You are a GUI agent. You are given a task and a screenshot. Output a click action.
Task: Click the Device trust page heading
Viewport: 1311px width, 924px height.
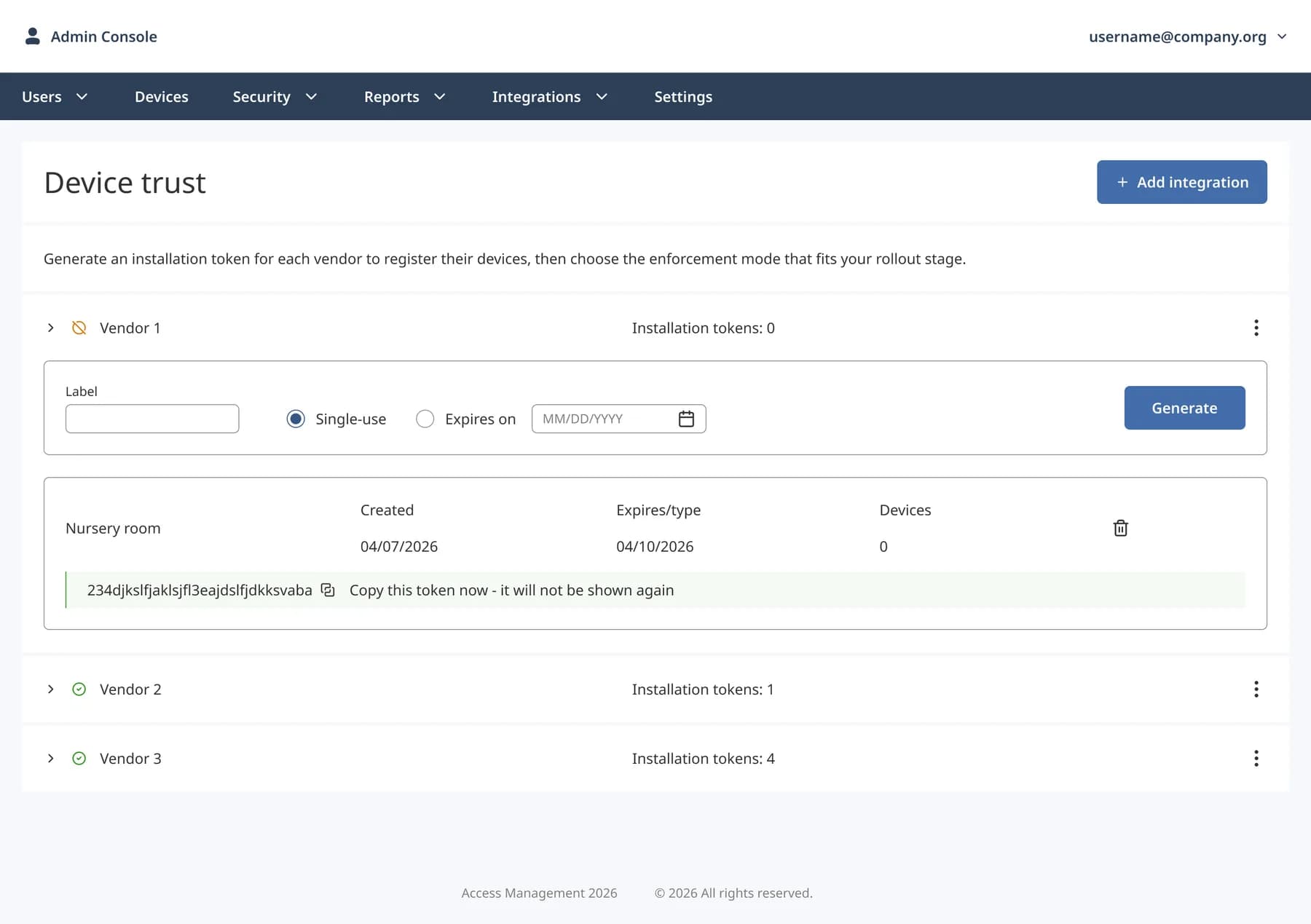[x=125, y=182]
